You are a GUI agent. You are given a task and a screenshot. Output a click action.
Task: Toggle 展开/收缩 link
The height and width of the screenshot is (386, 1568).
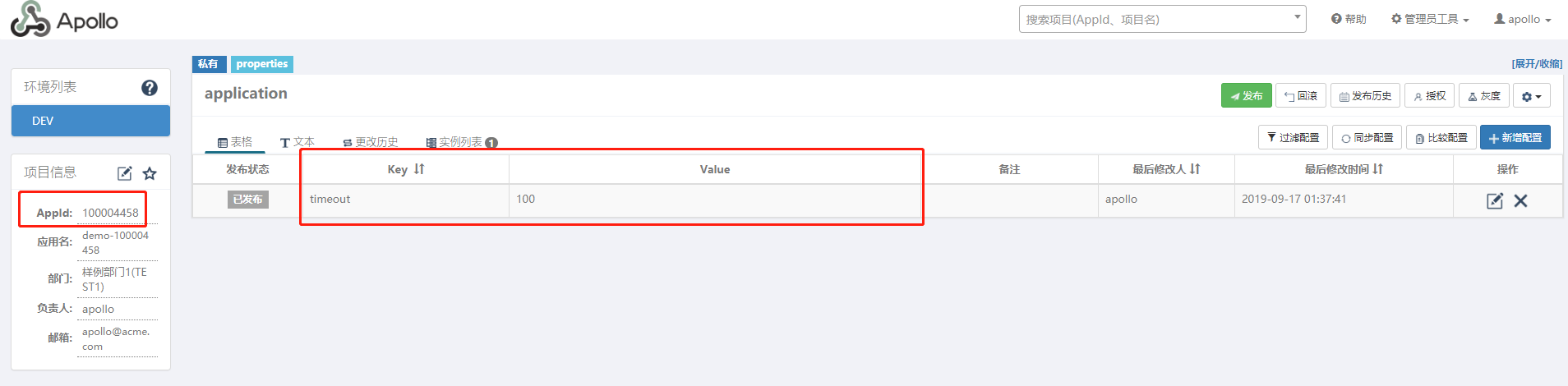point(1537,63)
